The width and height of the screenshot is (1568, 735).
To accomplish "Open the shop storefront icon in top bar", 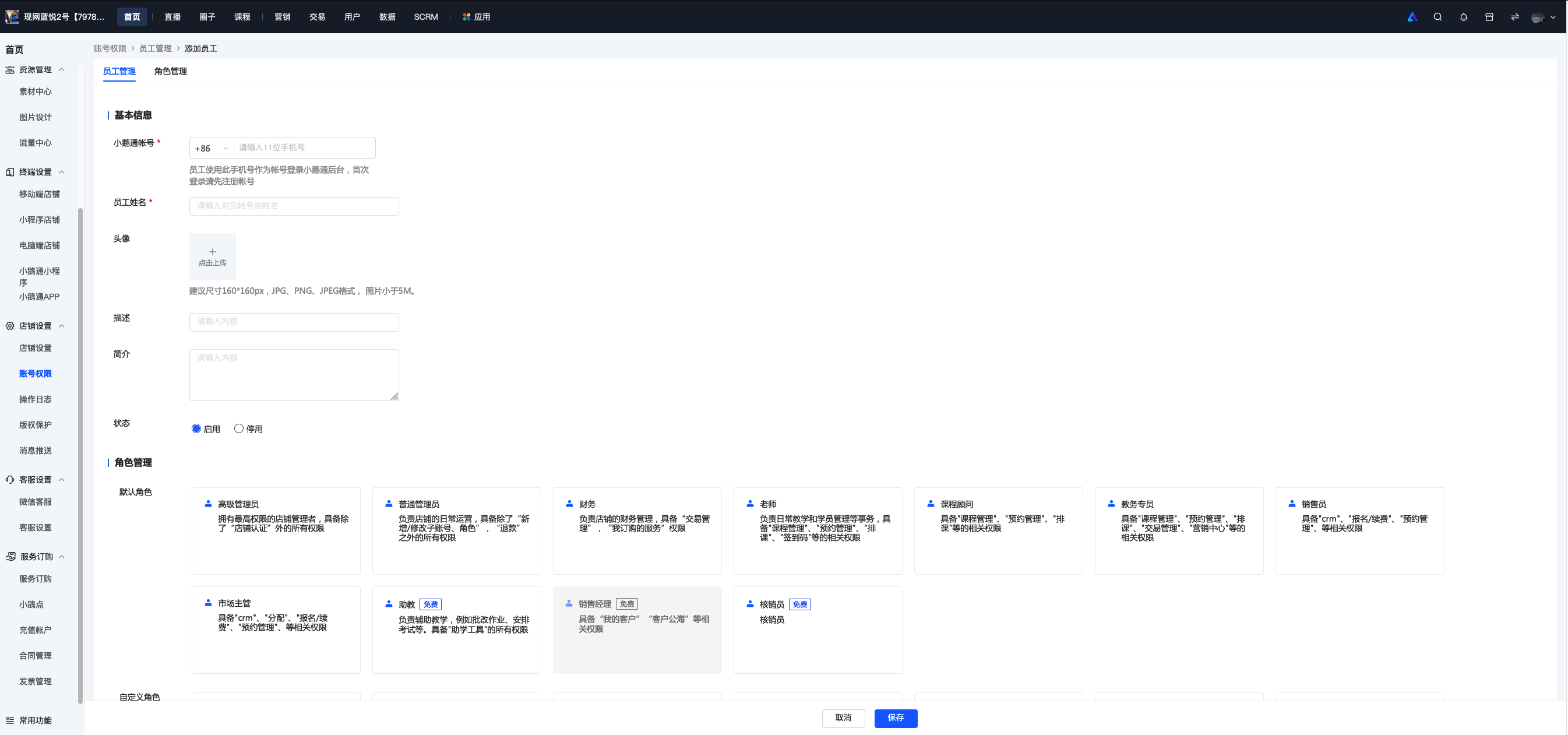I will coord(1489,17).
